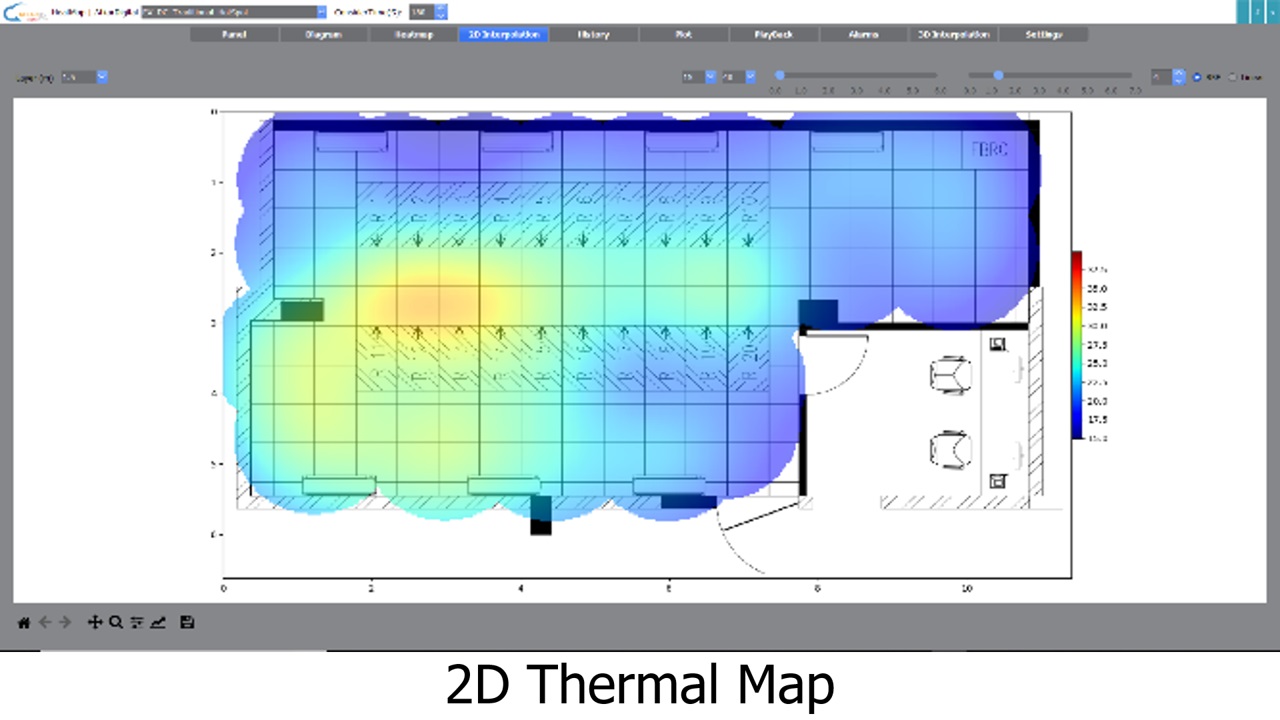Image resolution: width=1280 pixels, height=720 pixels.
Task: Open the configure subplots sliders icon
Action: click(137, 622)
